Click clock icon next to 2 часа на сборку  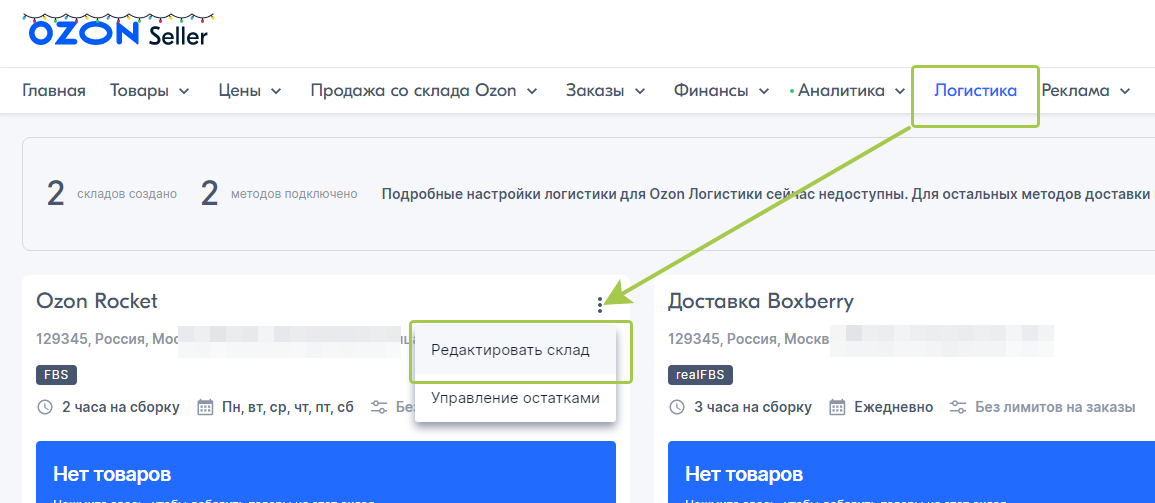45,407
